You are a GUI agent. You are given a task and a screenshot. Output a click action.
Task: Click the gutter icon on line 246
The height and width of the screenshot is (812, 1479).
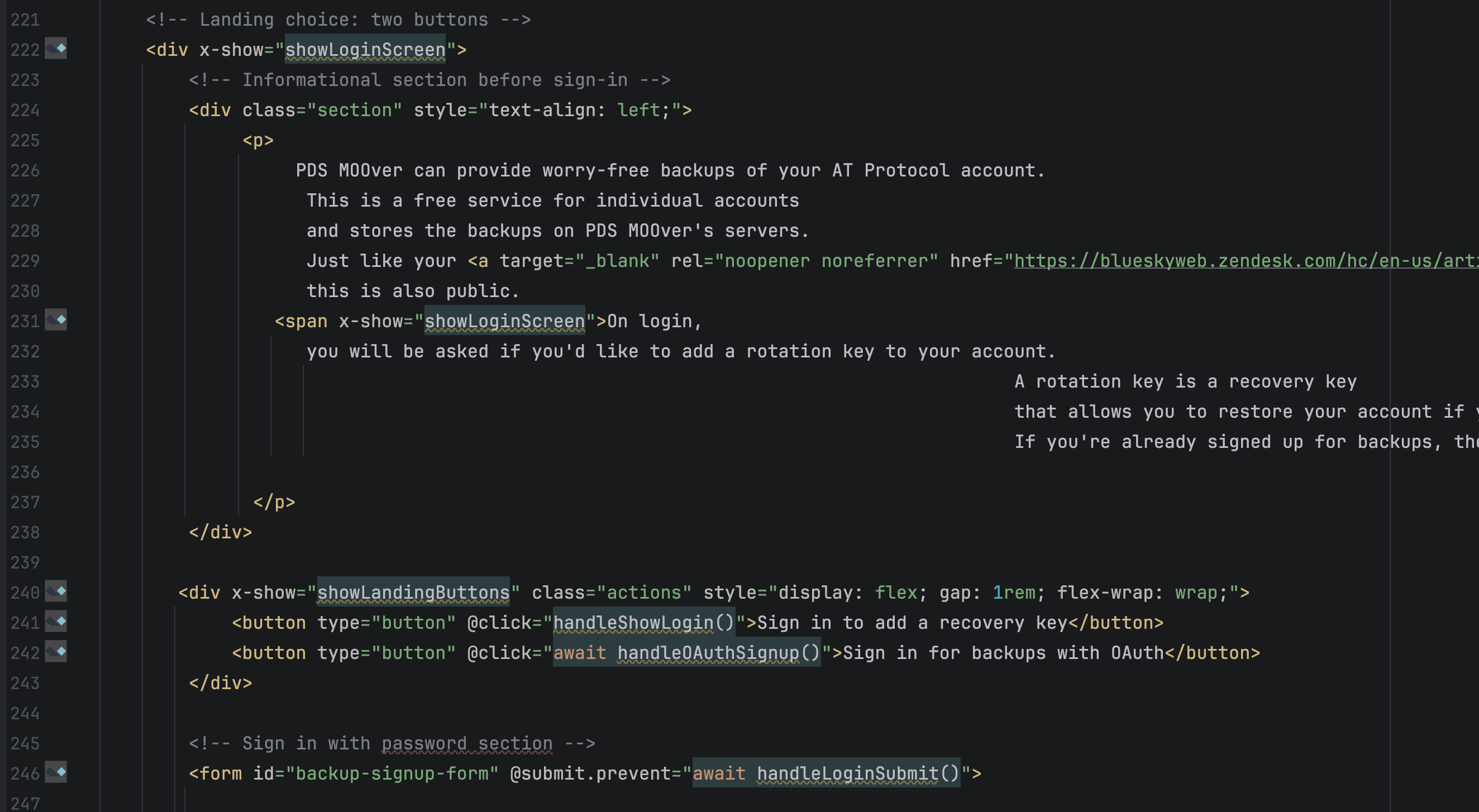[x=56, y=772]
